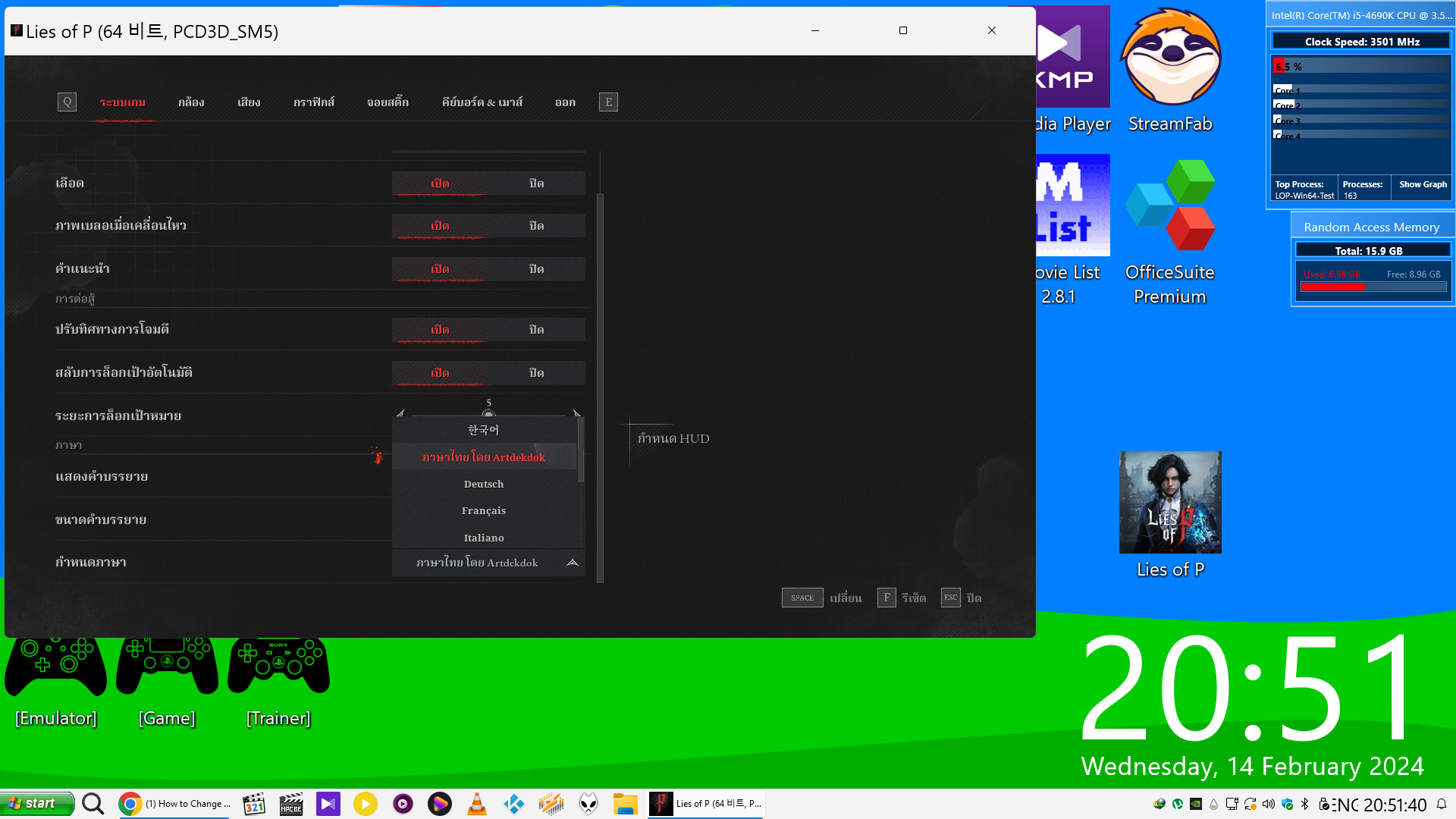Open the Windows Security shield tray icon
The height and width of the screenshot is (819, 1456).
(x=1287, y=804)
